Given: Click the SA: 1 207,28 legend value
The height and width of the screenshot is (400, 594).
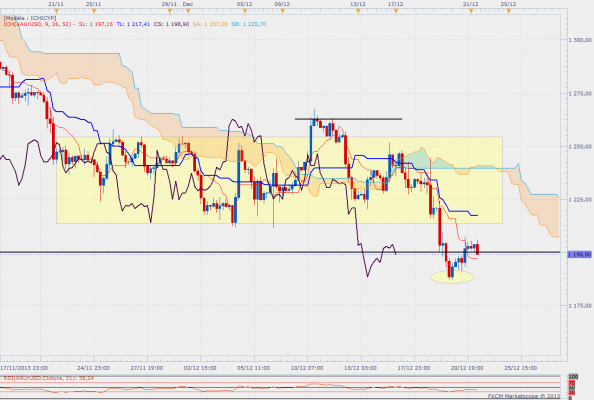Looking at the screenshot, I should [x=210, y=24].
